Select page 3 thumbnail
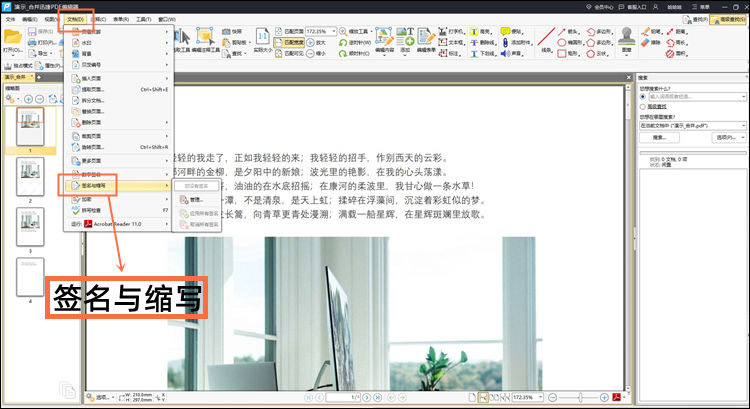This screenshot has height=409, width=750. pyautogui.click(x=30, y=227)
